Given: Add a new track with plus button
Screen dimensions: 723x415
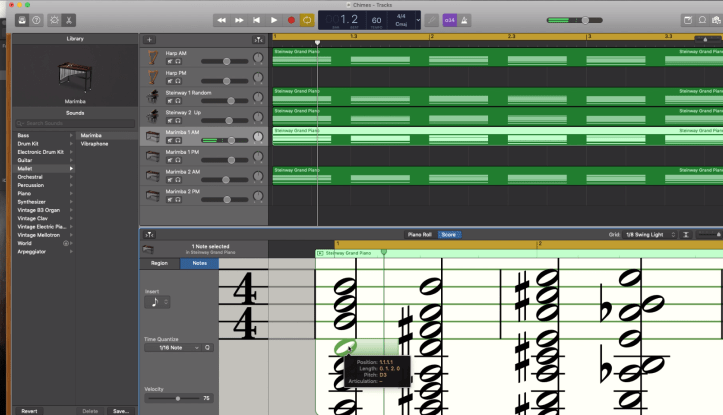Looking at the screenshot, I should pos(150,39).
